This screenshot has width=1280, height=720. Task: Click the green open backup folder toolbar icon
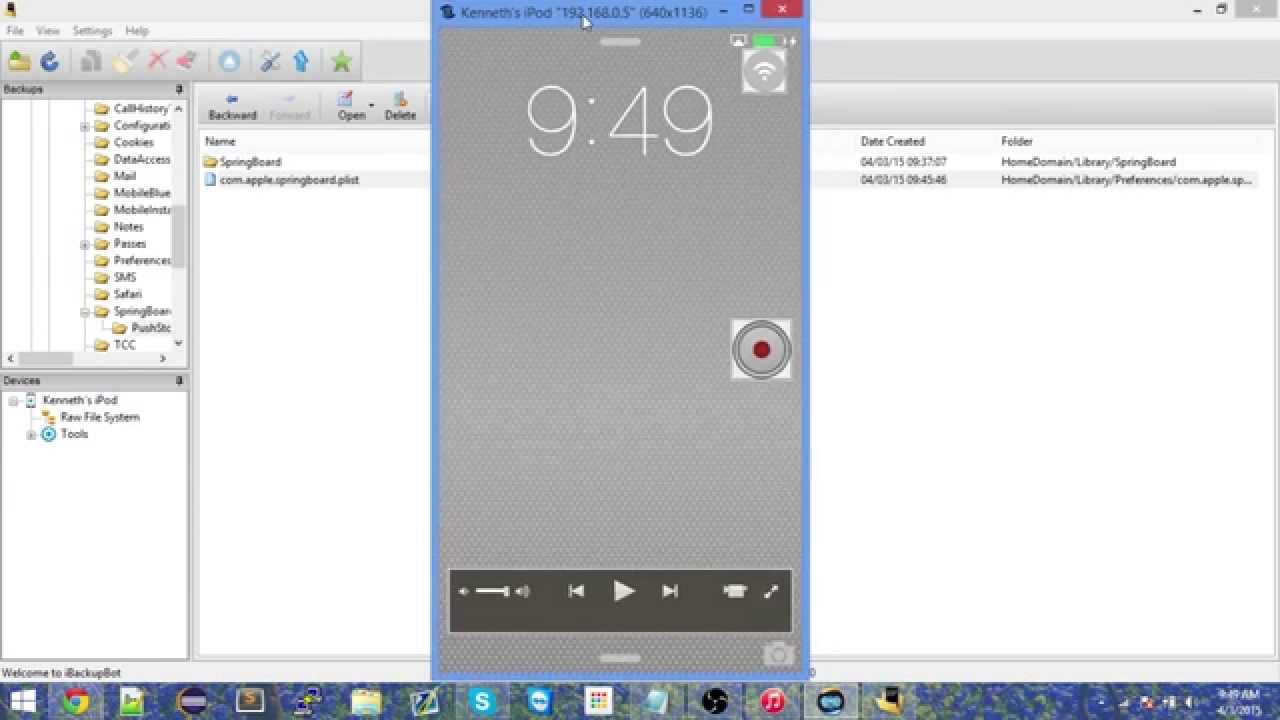coord(19,62)
